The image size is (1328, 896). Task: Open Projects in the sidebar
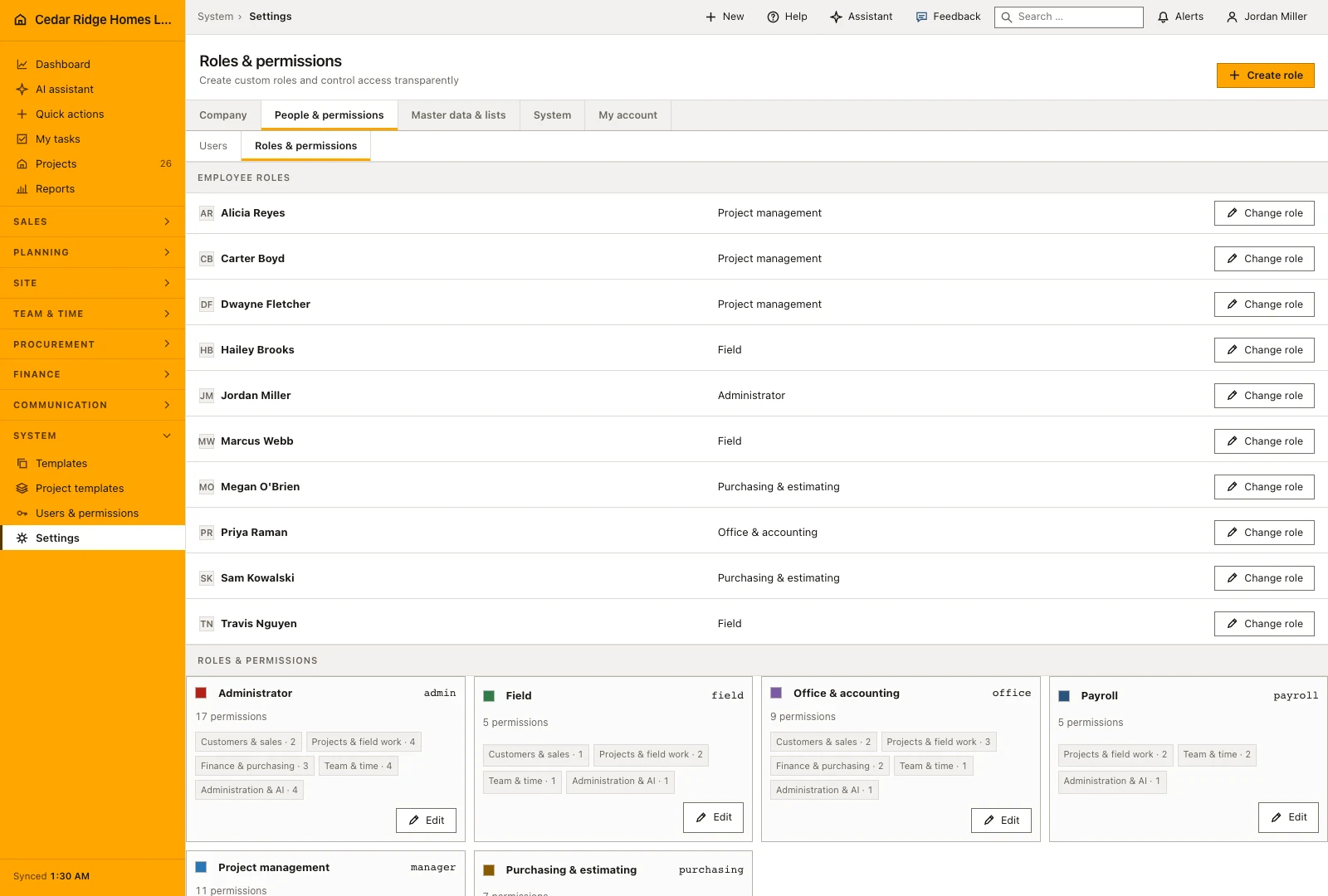[92, 163]
